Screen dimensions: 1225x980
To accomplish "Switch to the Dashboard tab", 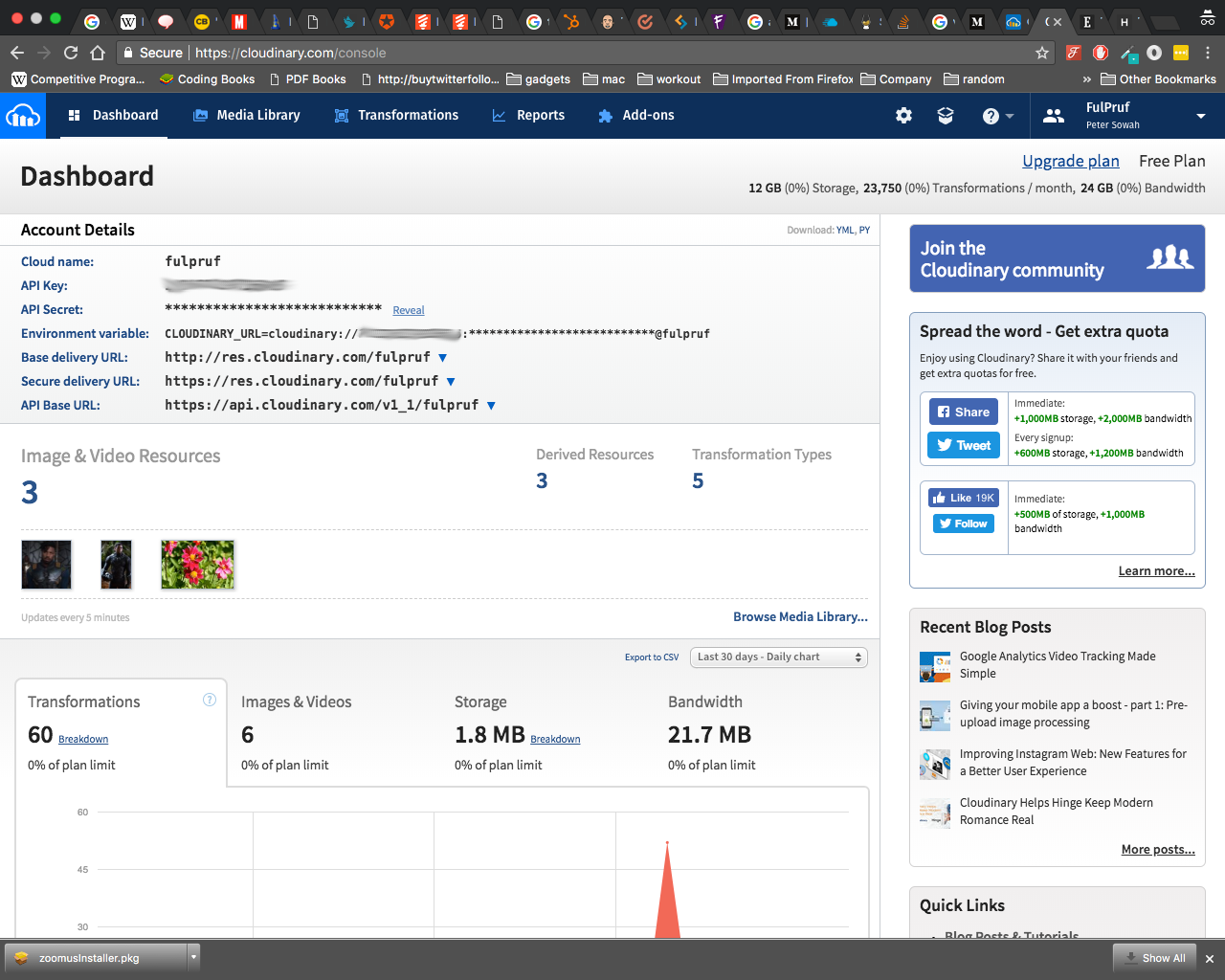I will [x=114, y=116].
